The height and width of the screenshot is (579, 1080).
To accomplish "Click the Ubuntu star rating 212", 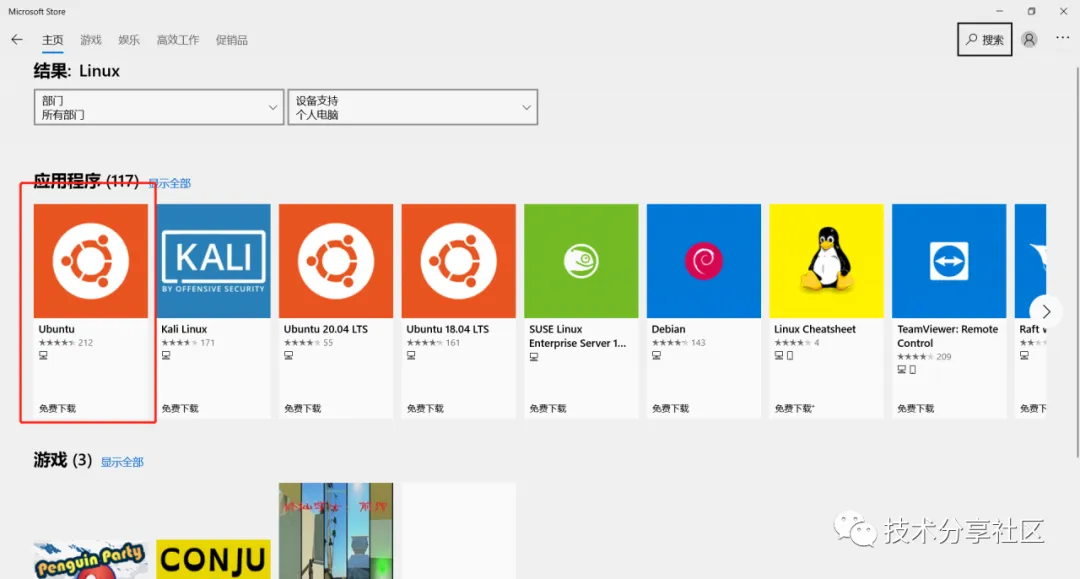I will pyautogui.click(x=66, y=343).
